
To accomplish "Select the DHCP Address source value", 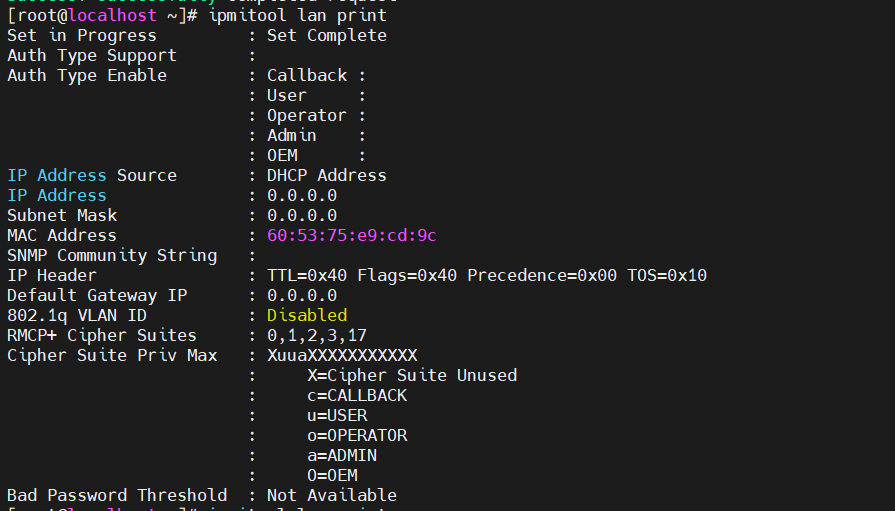I will click(x=326, y=176).
